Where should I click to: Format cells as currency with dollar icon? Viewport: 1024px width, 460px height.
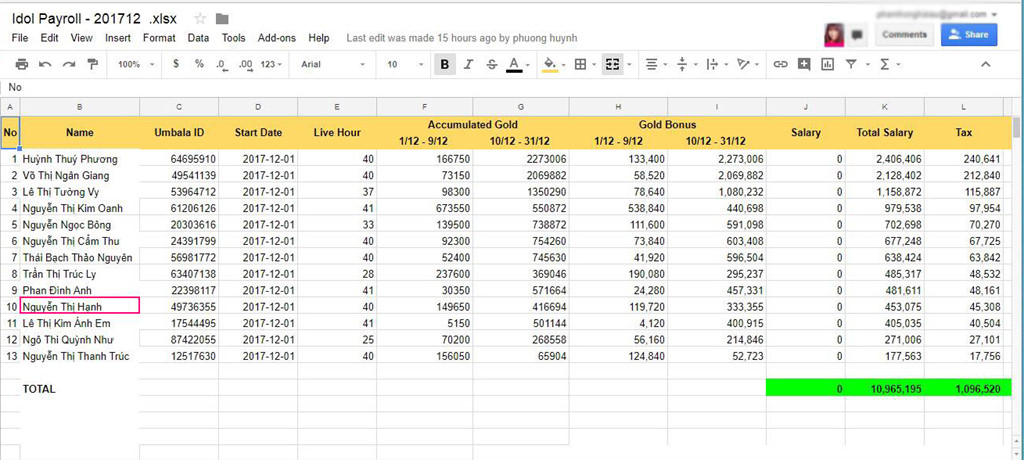click(x=176, y=64)
